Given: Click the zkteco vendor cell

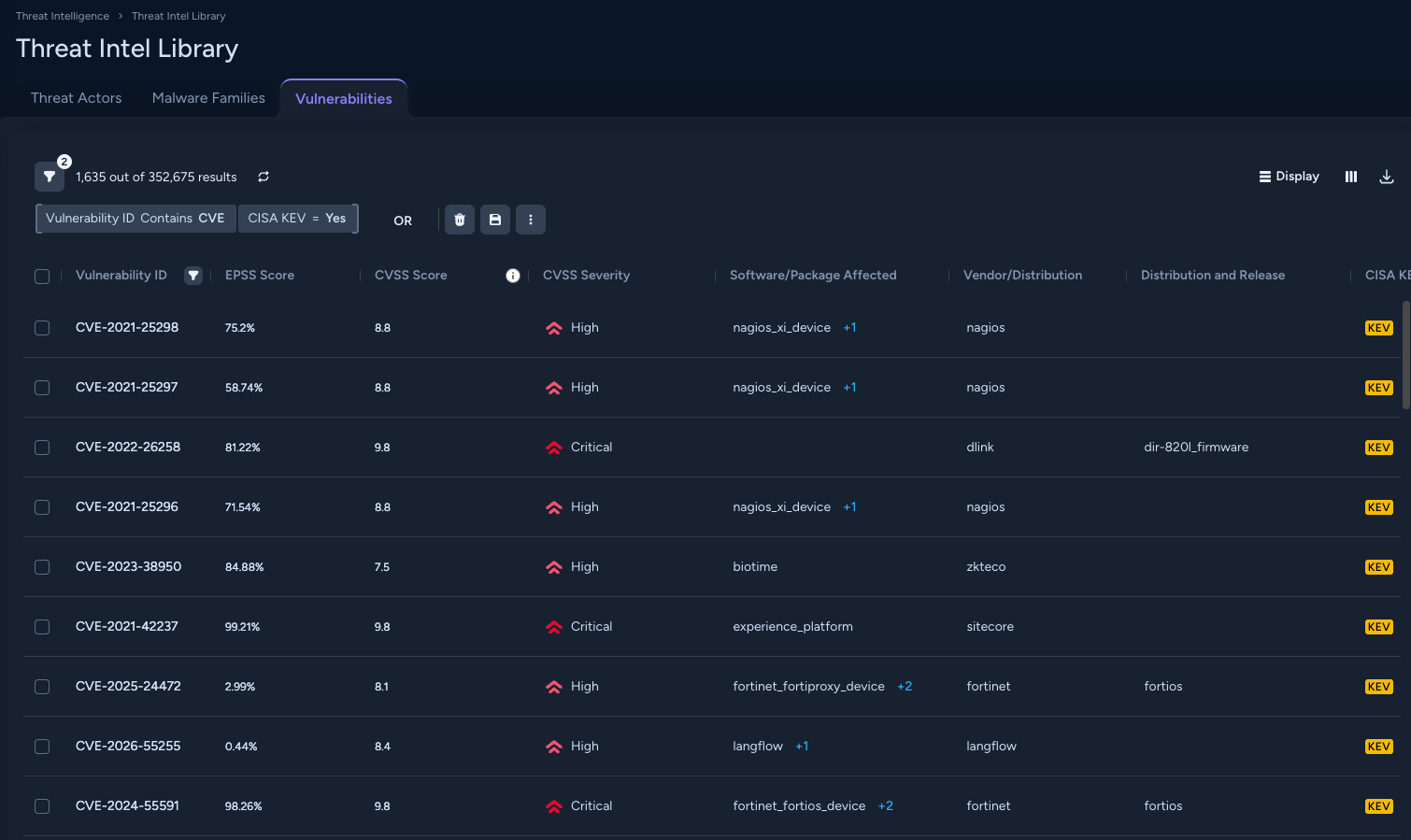Looking at the screenshot, I should pyautogui.click(x=986, y=567).
